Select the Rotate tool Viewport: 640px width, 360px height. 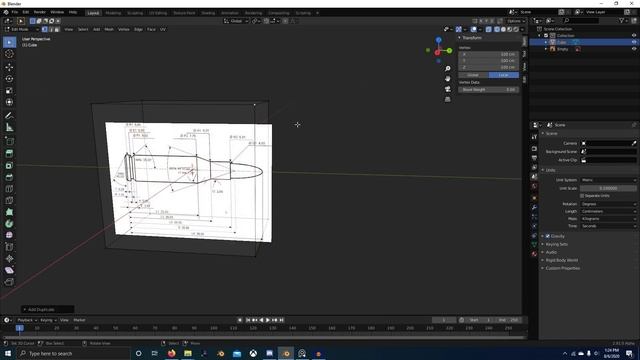[x=9, y=79]
